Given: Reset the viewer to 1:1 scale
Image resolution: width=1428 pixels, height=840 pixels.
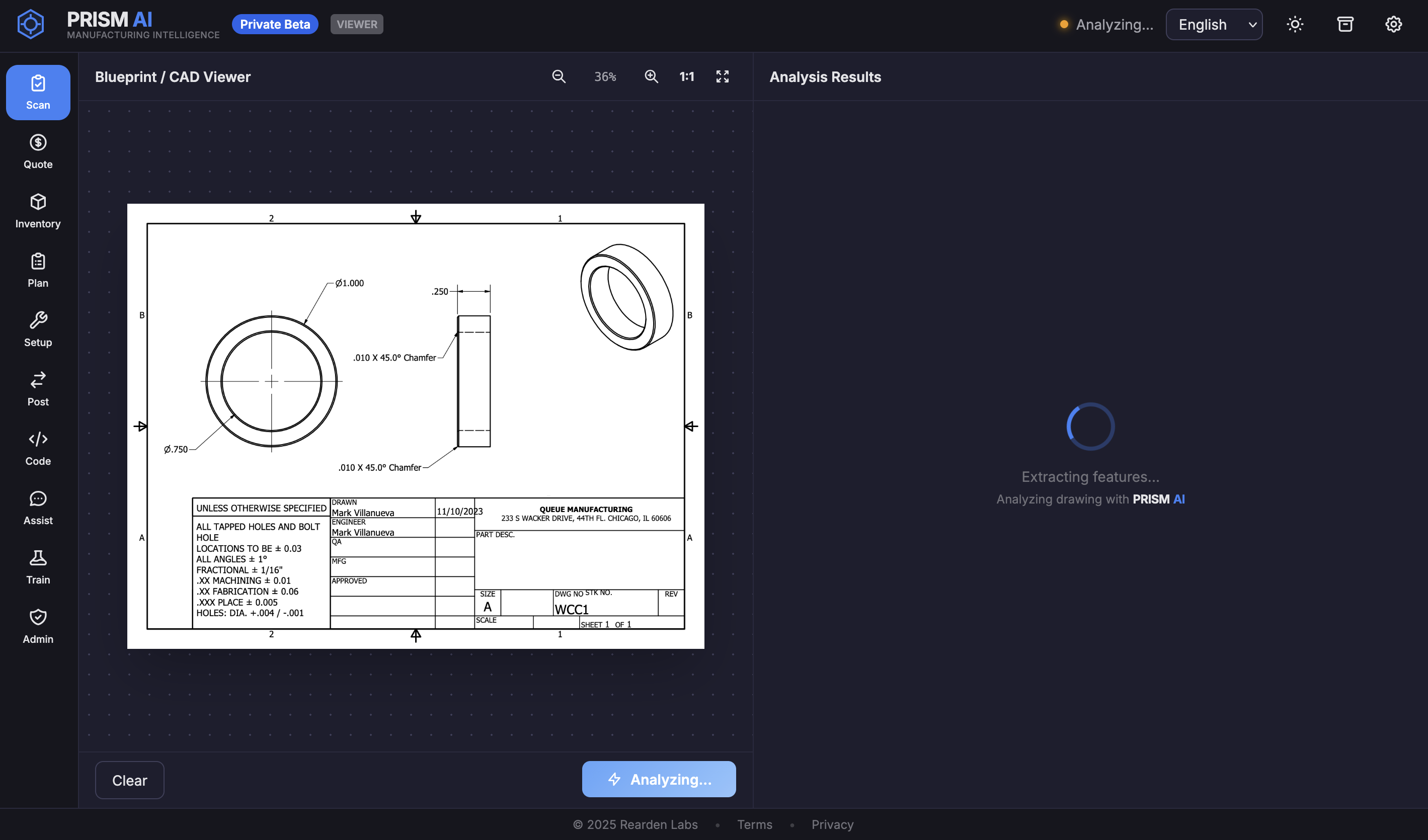Looking at the screenshot, I should [686, 76].
